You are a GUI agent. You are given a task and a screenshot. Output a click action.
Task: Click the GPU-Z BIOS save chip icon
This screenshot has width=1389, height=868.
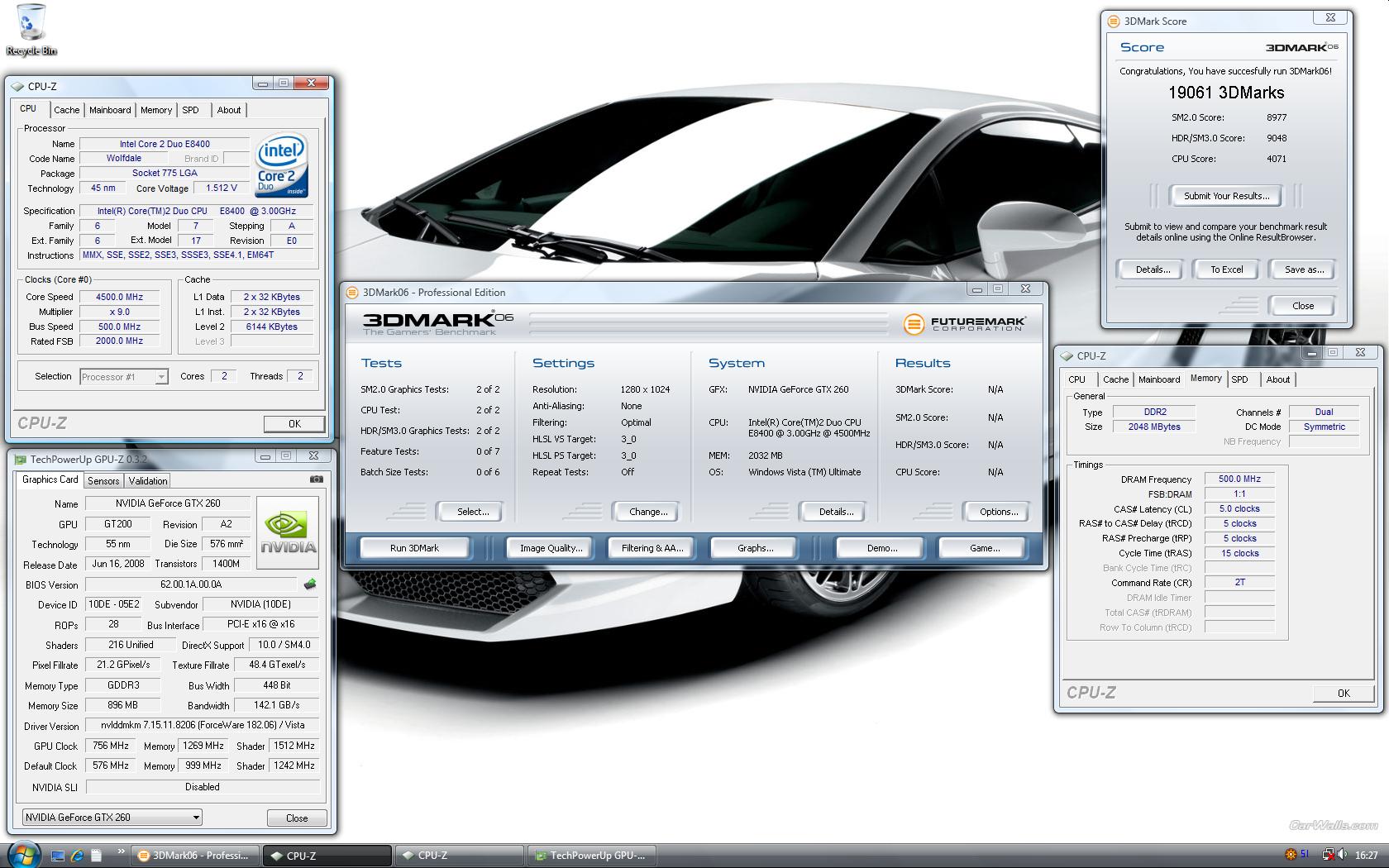point(310,584)
